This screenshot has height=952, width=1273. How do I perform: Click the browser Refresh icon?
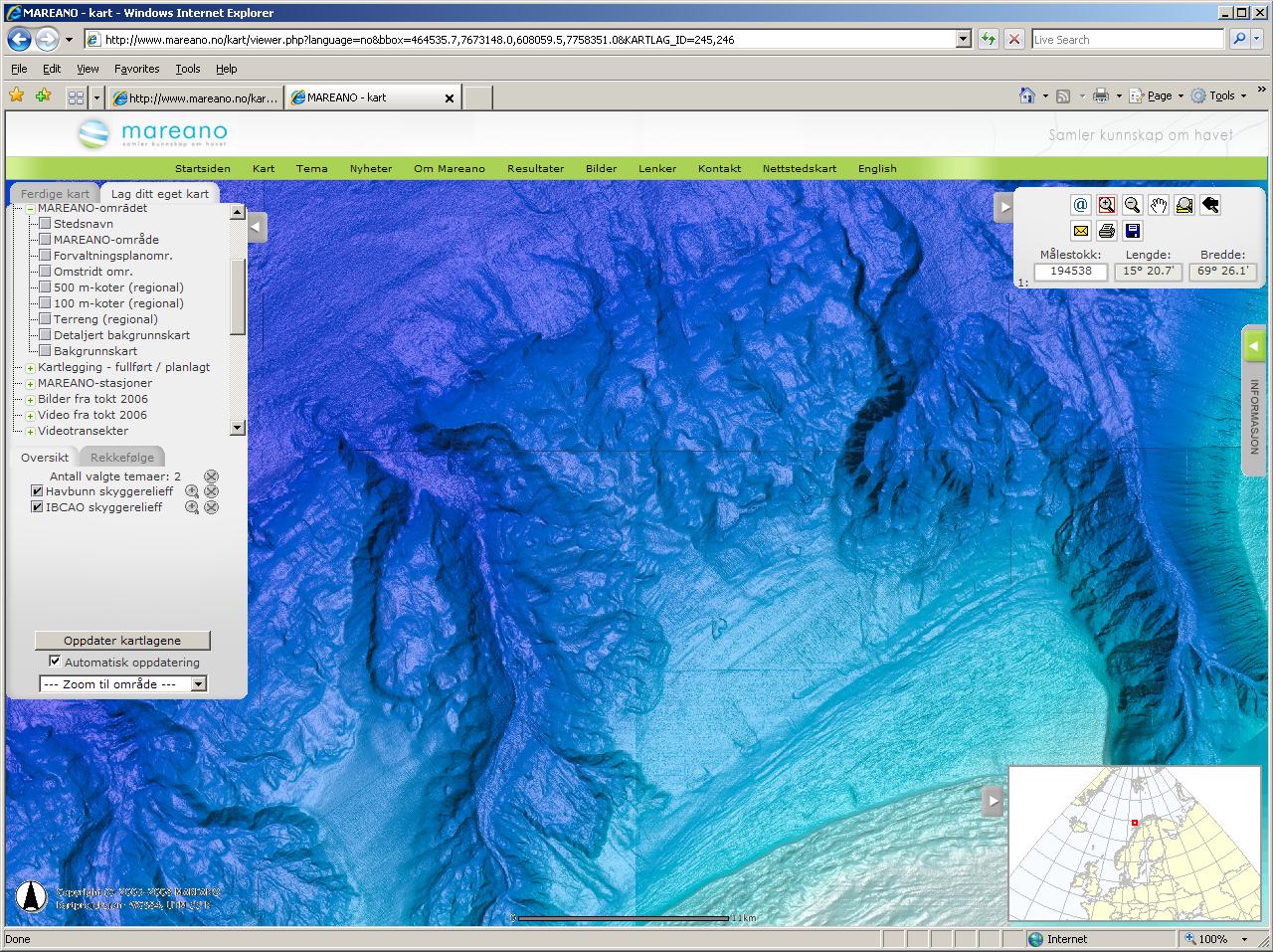[x=988, y=39]
